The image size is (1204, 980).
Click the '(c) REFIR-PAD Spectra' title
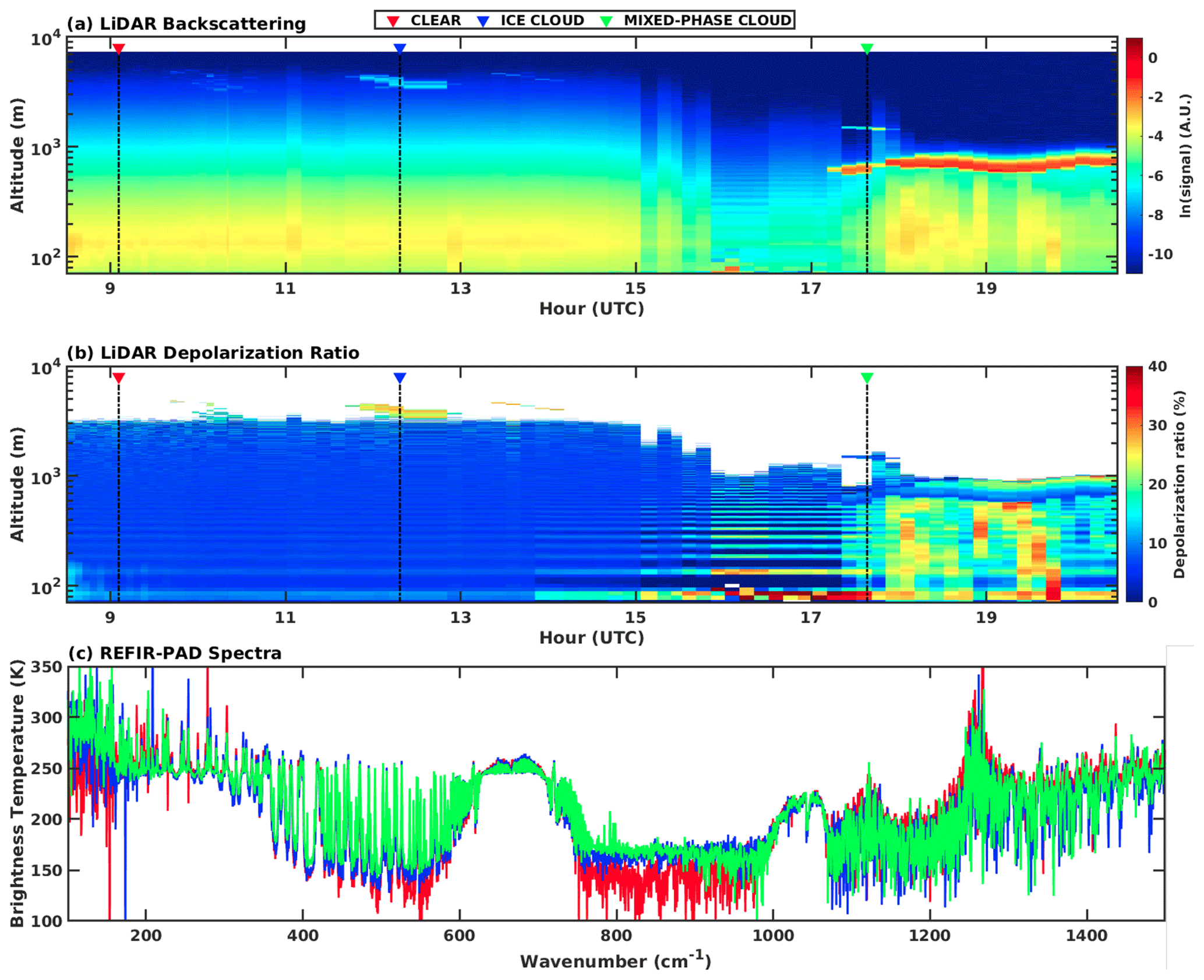click(x=175, y=653)
